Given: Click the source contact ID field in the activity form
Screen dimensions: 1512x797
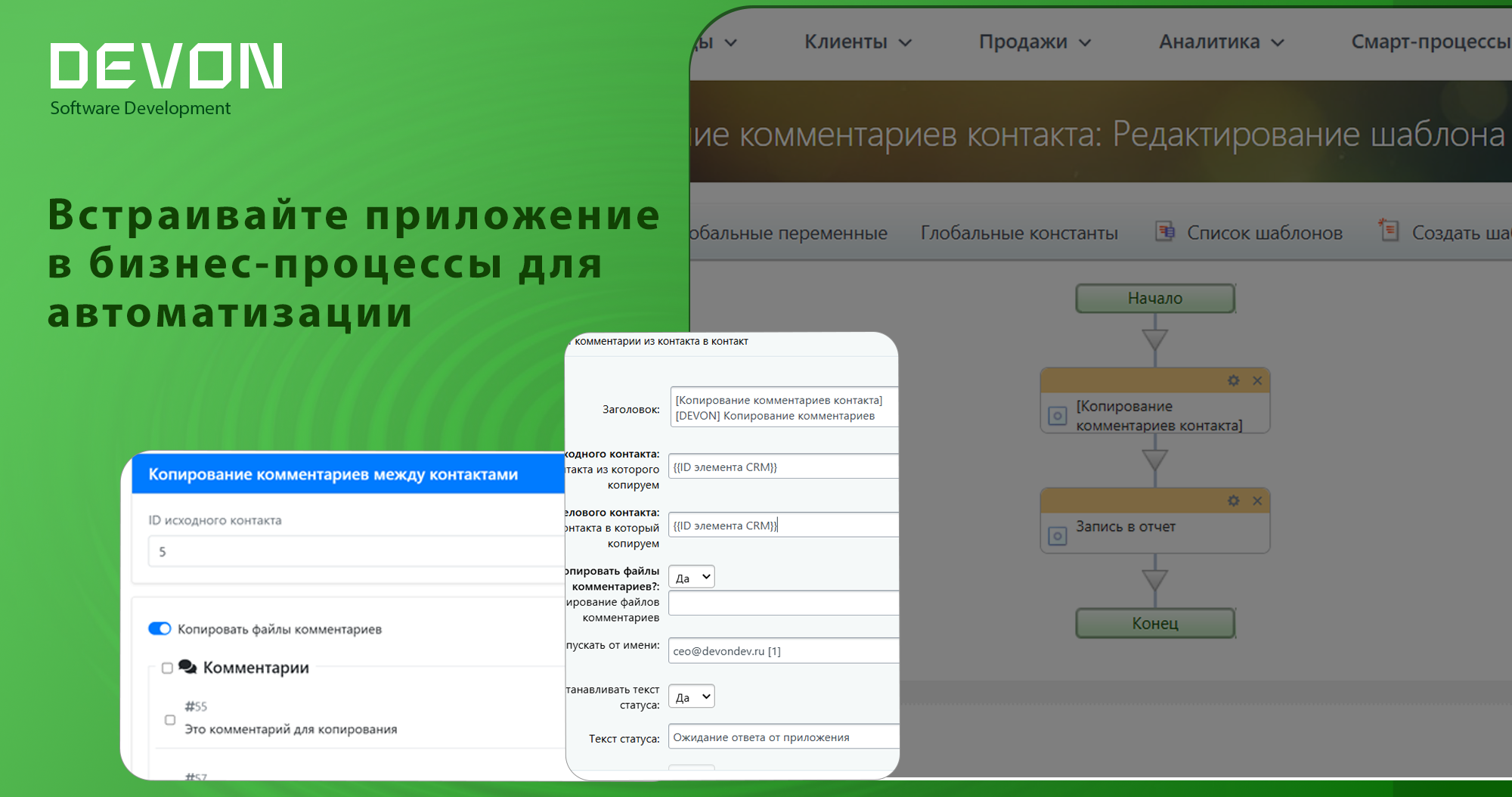Looking at the screenshot, I should (783, 467).
